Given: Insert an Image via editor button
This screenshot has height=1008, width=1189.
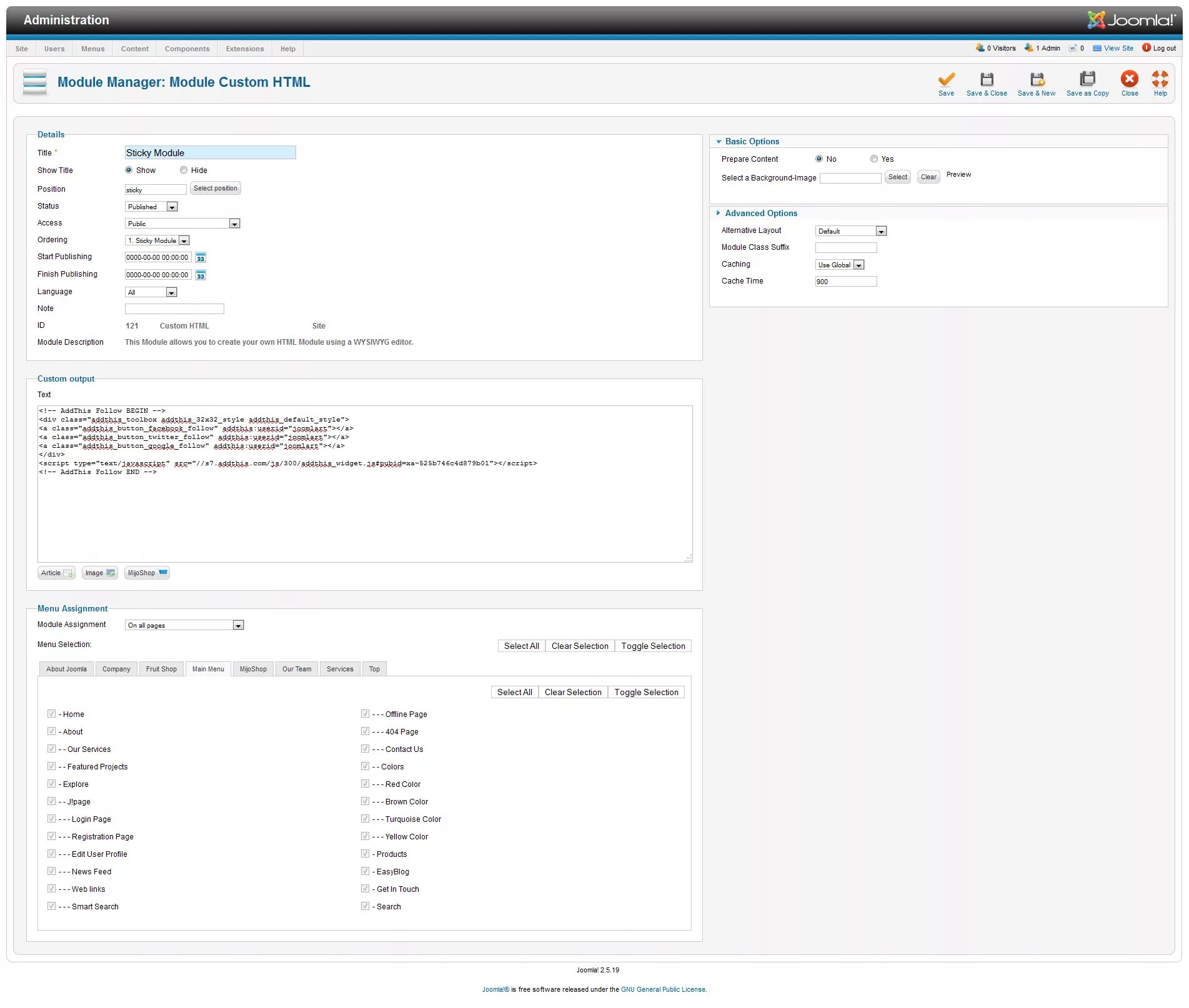Looking at the screenshot, I should click(x=100, y=573).
